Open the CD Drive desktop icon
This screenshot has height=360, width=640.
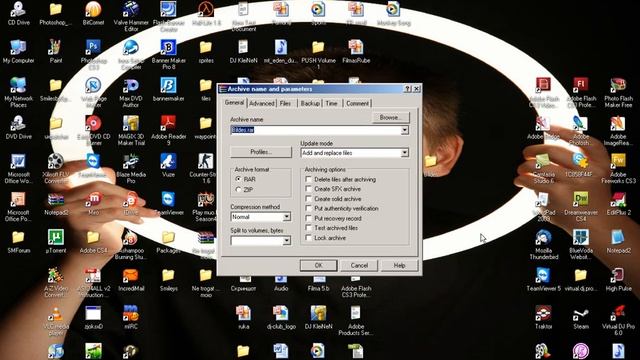[18, 13]
